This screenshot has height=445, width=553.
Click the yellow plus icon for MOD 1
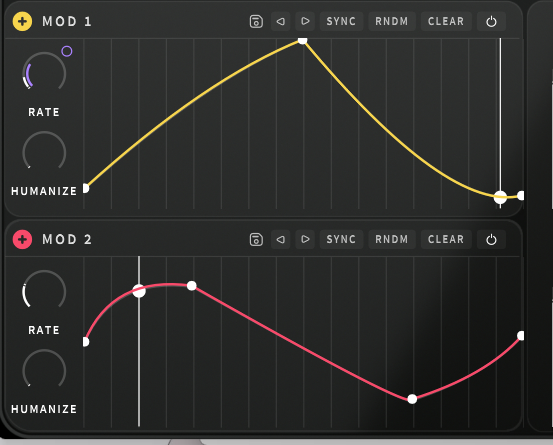pos(22,22)
